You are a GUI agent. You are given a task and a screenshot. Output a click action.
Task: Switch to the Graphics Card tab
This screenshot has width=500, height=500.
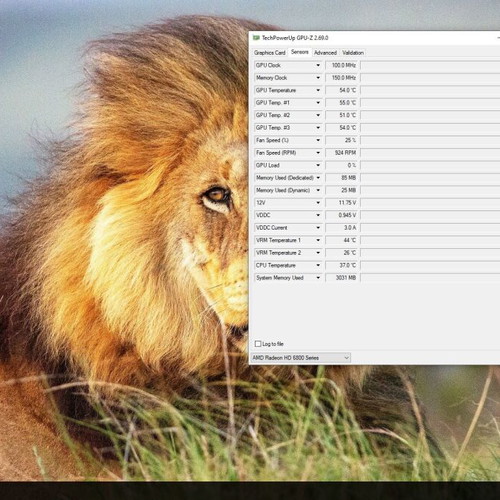[270, 53]
